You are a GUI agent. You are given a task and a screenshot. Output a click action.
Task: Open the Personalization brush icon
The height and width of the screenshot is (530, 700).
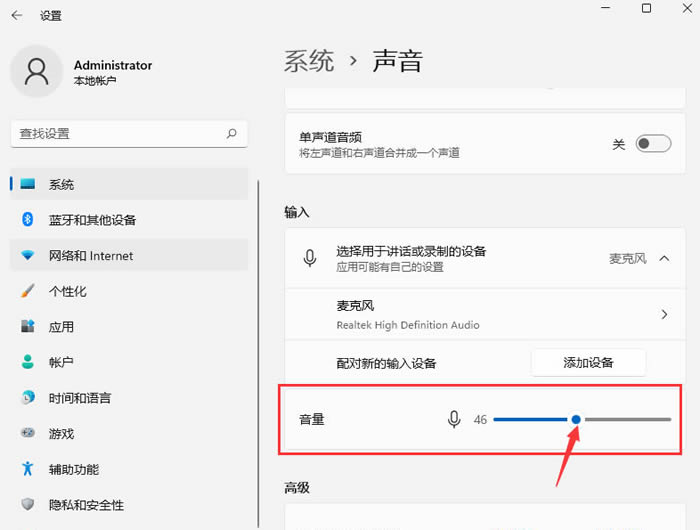(28, 291)
